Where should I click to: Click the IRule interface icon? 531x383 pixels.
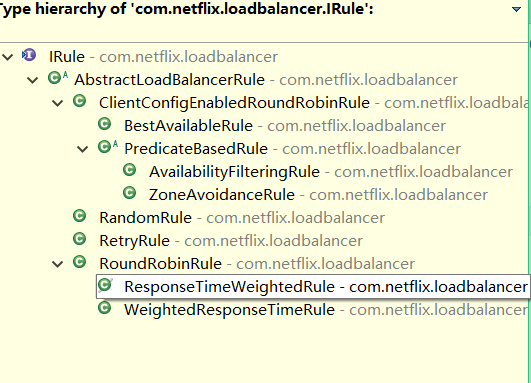coord(29,55)
